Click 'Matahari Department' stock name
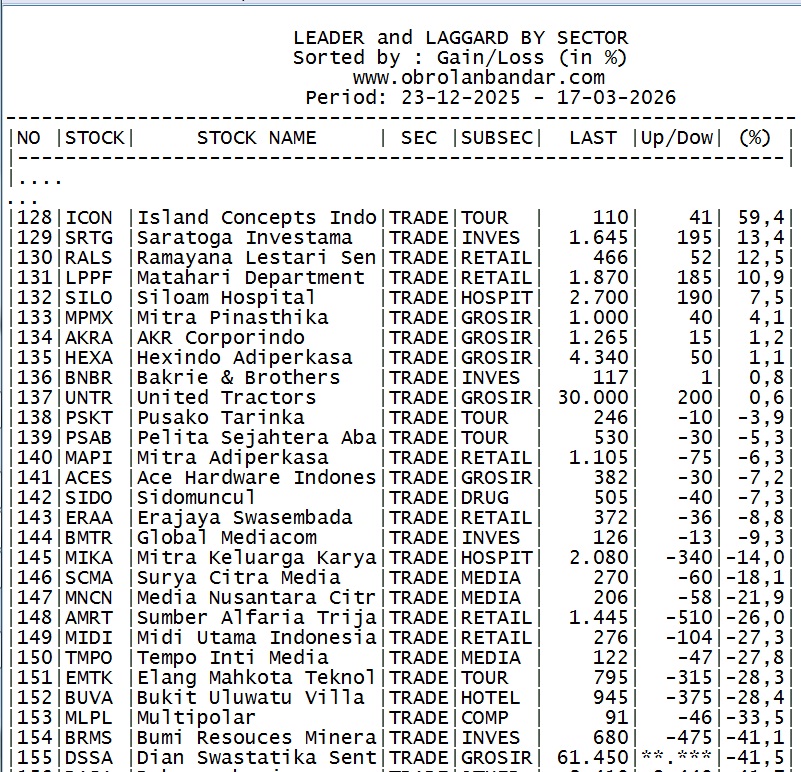 click(x=250, y=278)
